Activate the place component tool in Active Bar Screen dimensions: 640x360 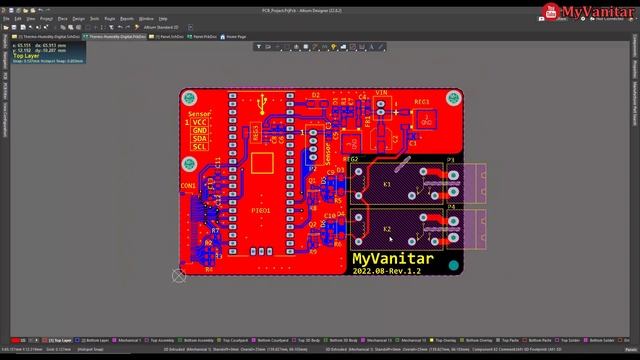tap(305, 47)
